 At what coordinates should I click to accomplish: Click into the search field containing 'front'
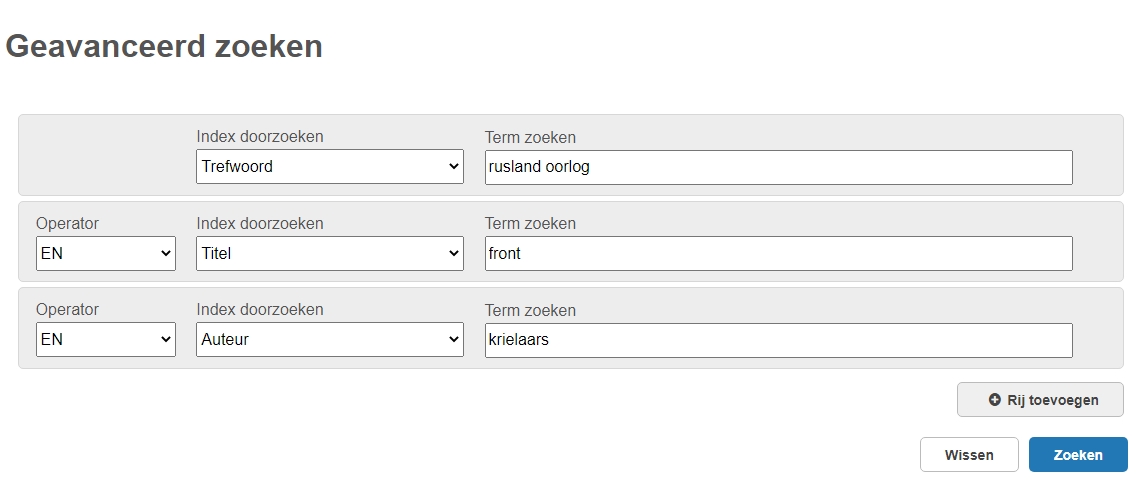778,254
